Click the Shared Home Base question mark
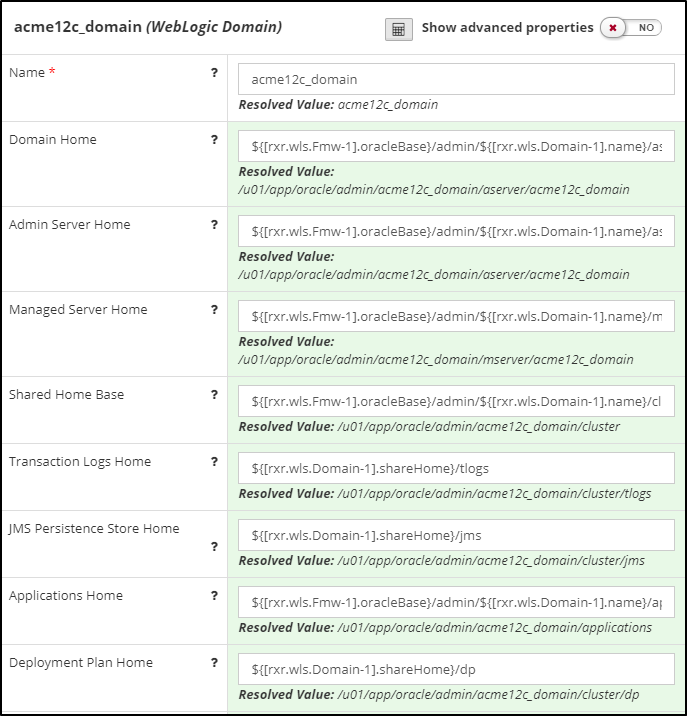 tap(214, 395)
